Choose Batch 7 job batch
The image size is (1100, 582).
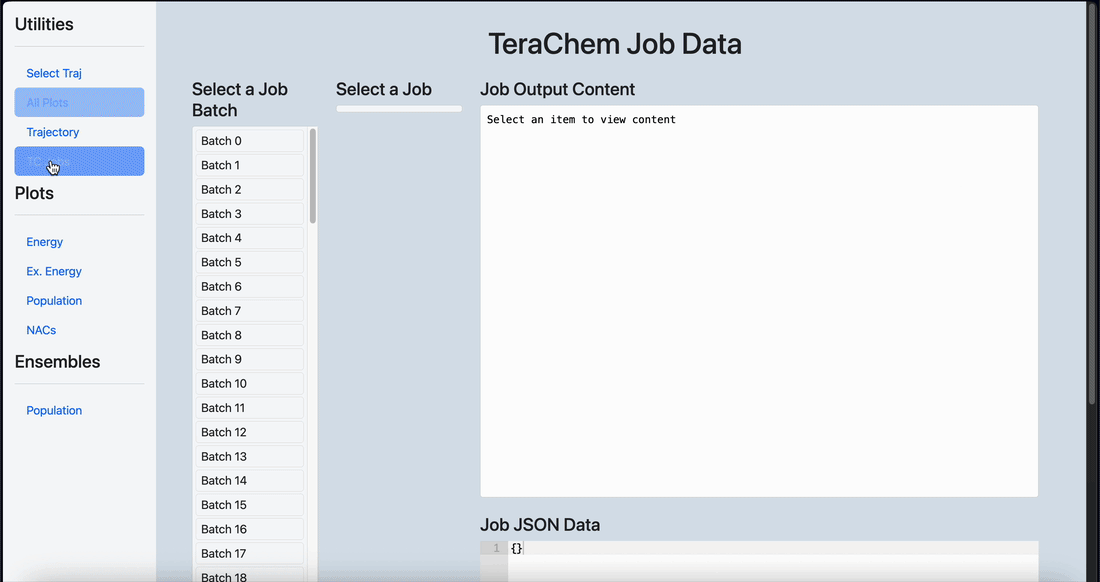250,311
